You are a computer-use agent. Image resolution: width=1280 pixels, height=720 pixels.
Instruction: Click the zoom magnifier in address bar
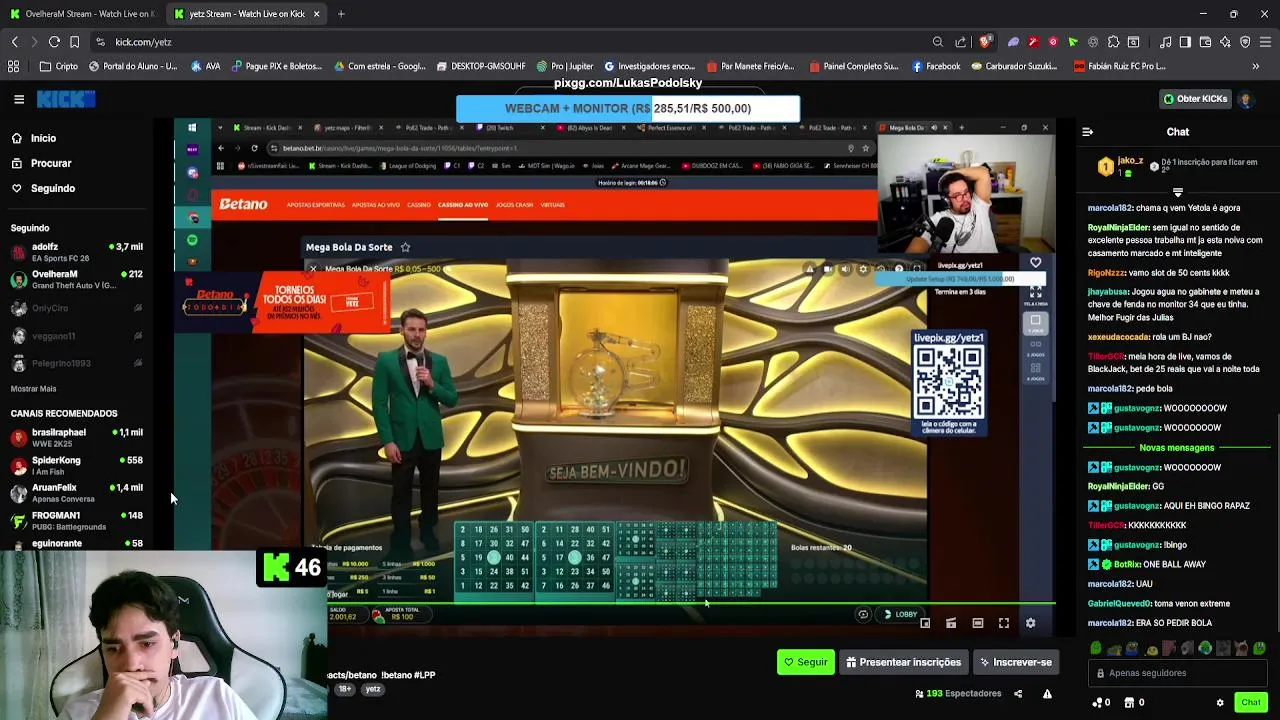937,42
